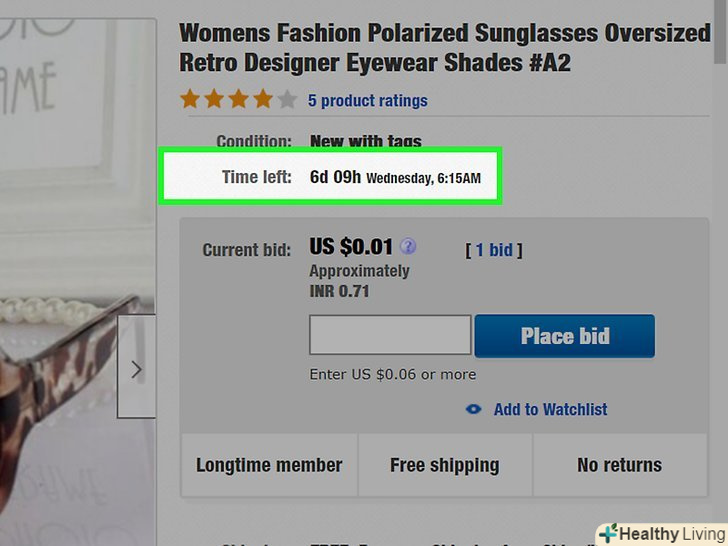This screenshot has width=728, height=546.
Task: Click the highlighted Time left 6d 09h row
Action: pos(329,178)
